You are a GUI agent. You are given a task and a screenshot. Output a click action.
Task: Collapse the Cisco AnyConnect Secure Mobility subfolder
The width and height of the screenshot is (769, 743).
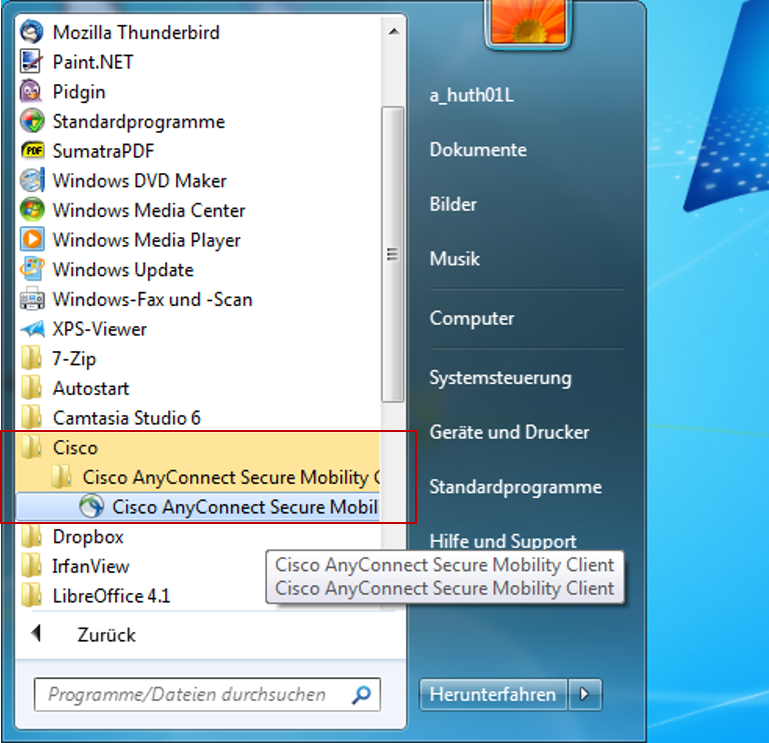pos(197,477)
